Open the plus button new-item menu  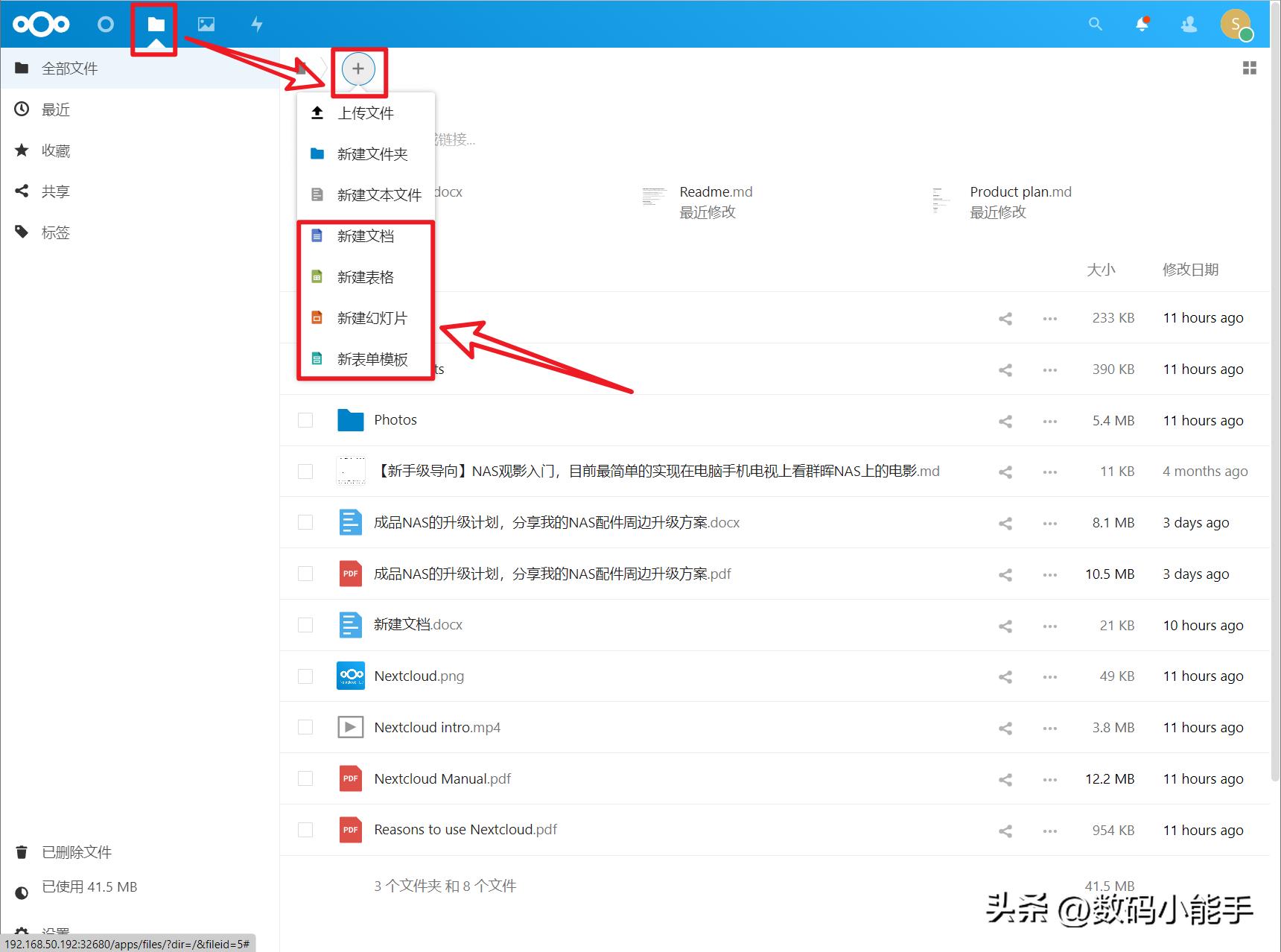(358, 69)
